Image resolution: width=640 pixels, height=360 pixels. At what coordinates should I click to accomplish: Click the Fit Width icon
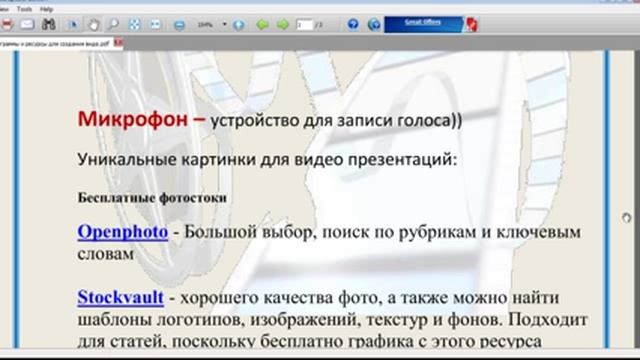(156, 25)
